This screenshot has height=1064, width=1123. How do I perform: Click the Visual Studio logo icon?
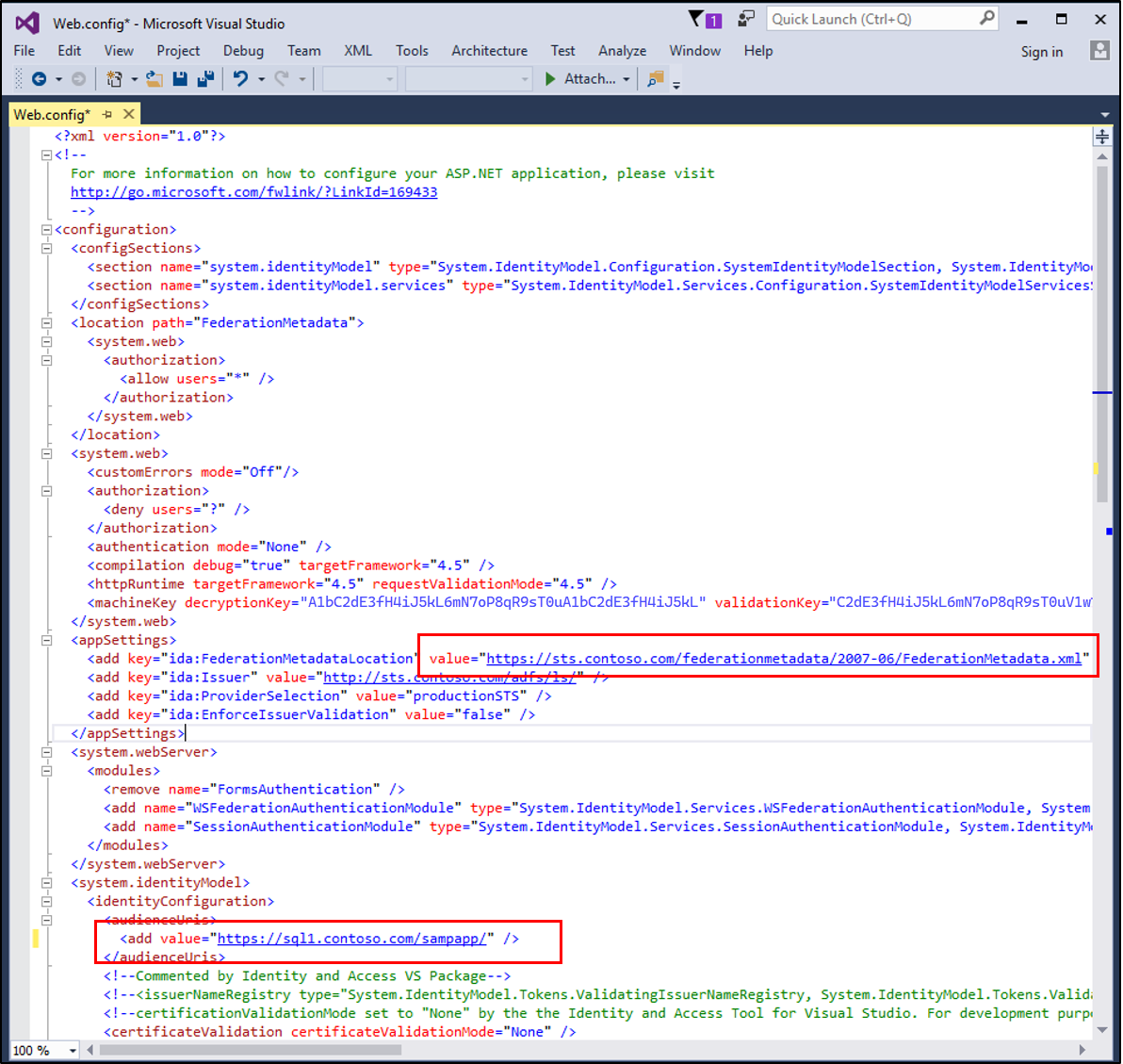pyautogui.click(x=27, y=23)
